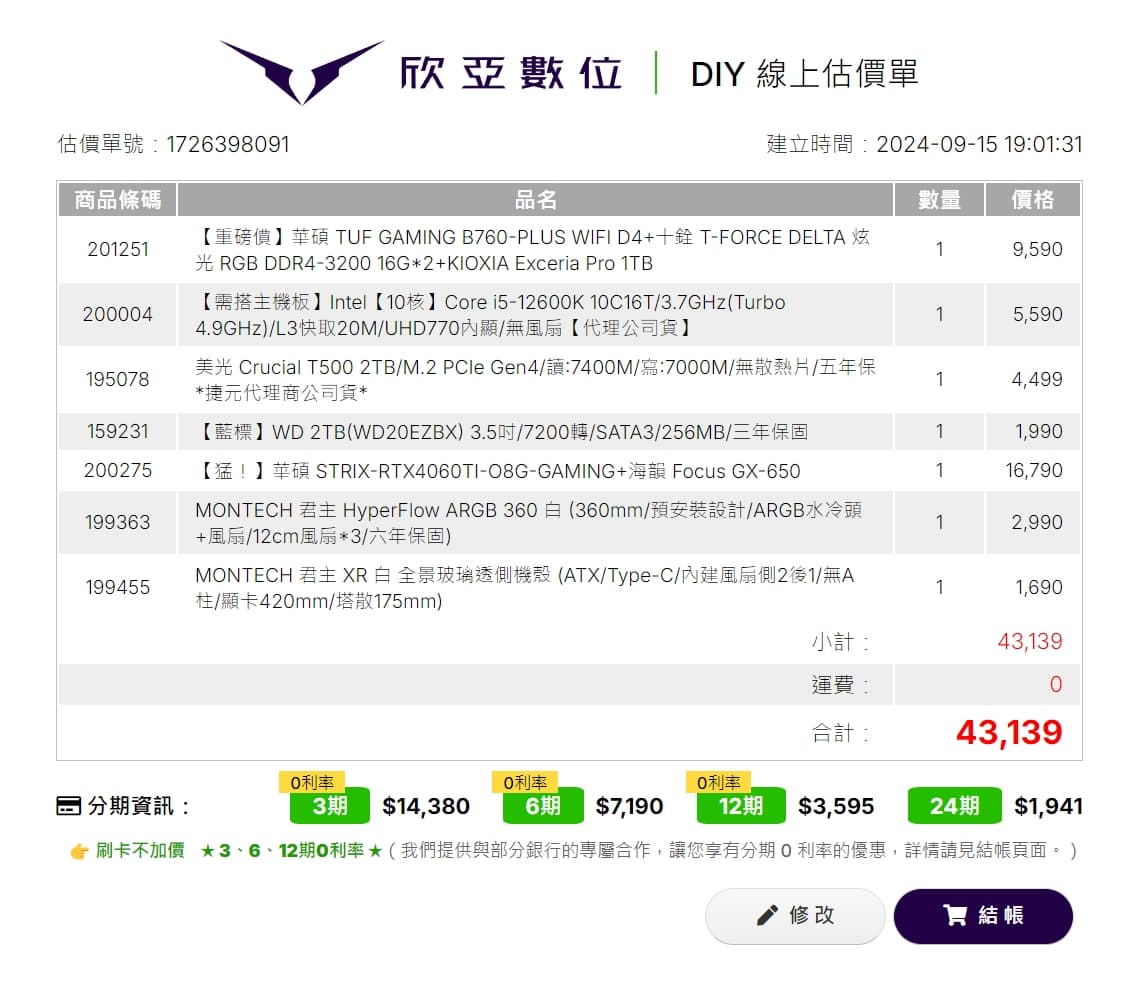Click the $3,595 installment amount

(836, 806)
